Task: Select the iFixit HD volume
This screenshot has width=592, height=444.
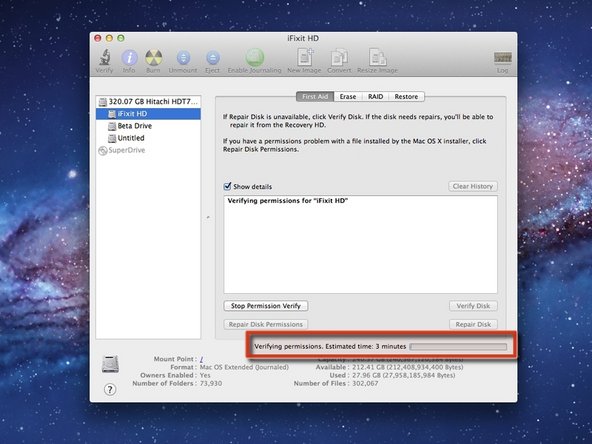Action: click(x=148, y=114)
